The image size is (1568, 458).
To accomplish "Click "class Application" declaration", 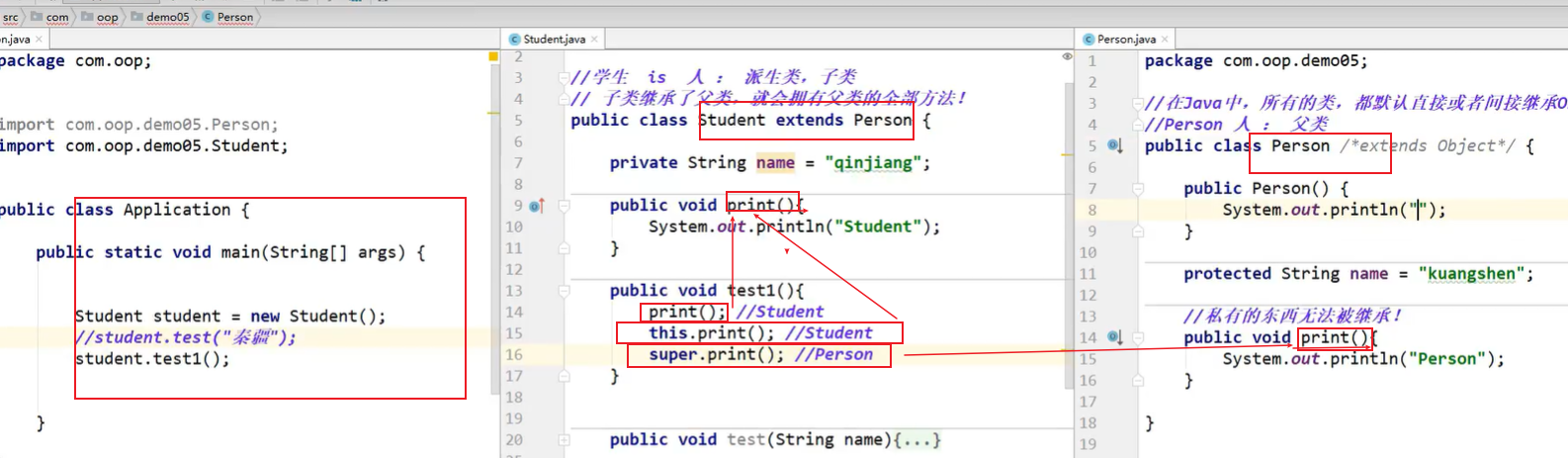I will tap(147, 210).
